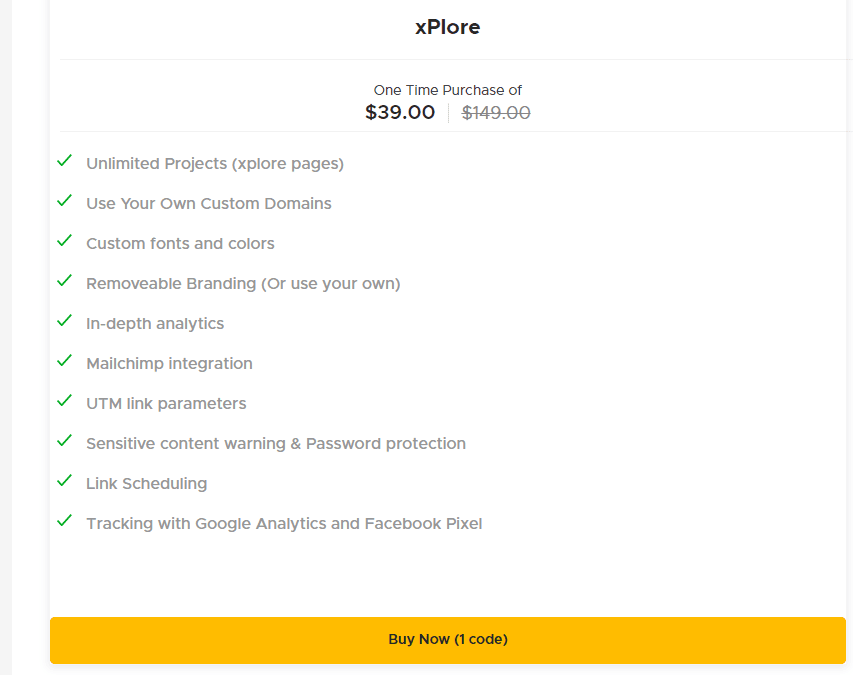
Task: Click the Buy Now (1 code) button
Action: coord(447,639)
